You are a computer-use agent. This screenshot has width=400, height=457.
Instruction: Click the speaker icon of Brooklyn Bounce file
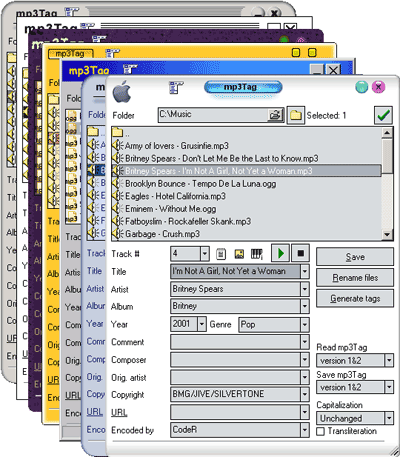118,183
